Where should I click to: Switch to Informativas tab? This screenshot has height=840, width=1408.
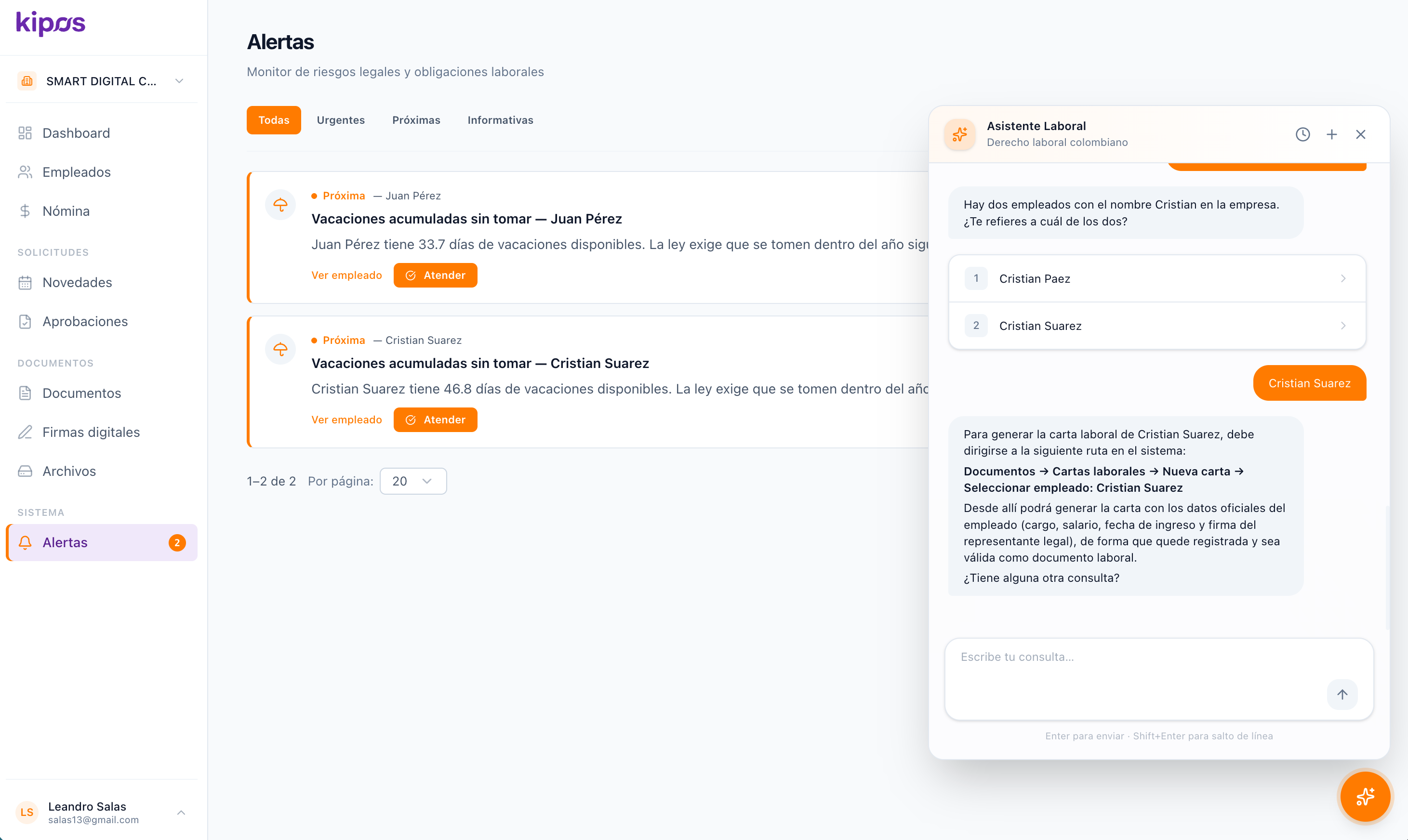(x=500, y=120)
